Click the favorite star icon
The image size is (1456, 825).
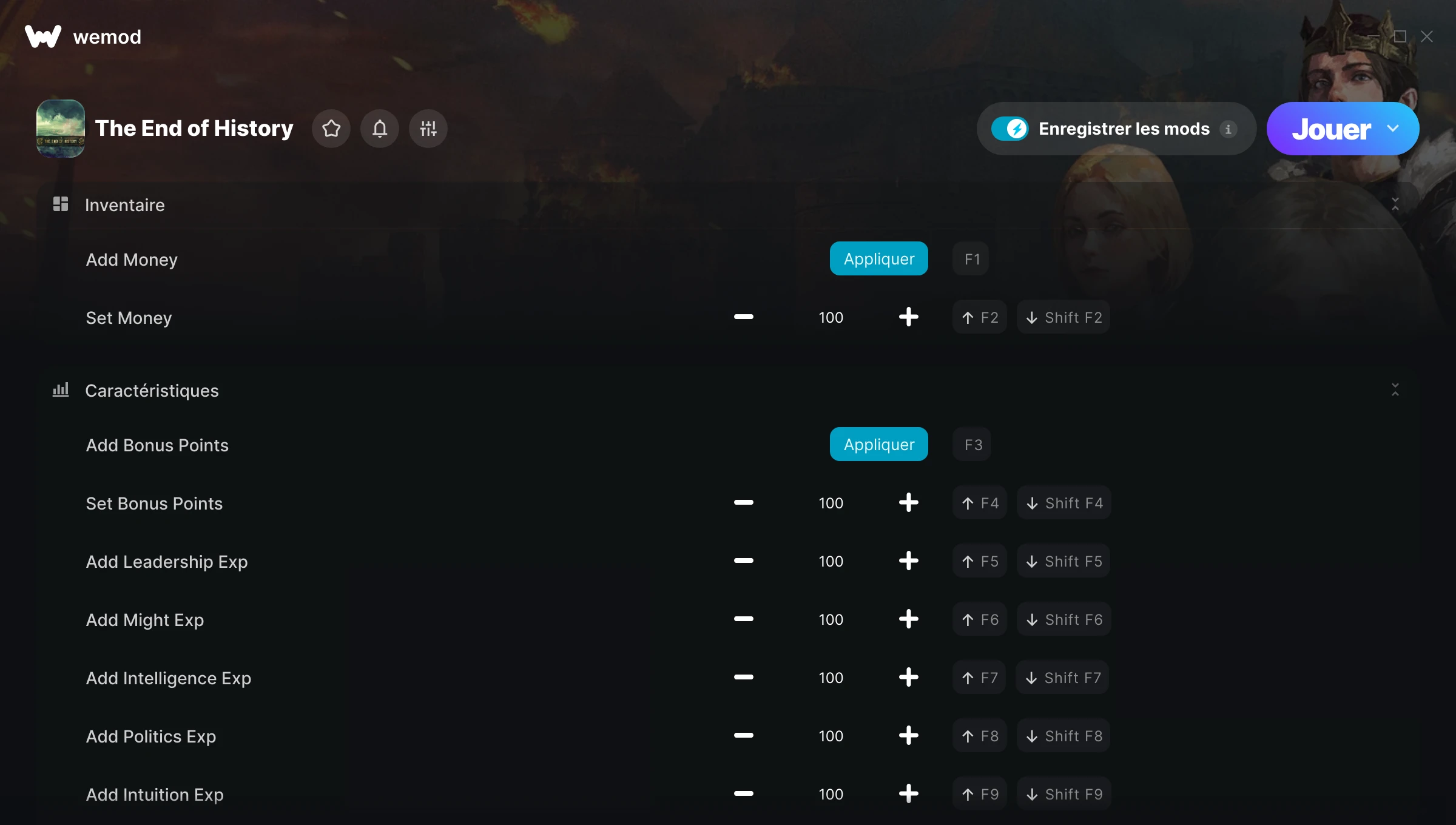[x=331, y=129]
